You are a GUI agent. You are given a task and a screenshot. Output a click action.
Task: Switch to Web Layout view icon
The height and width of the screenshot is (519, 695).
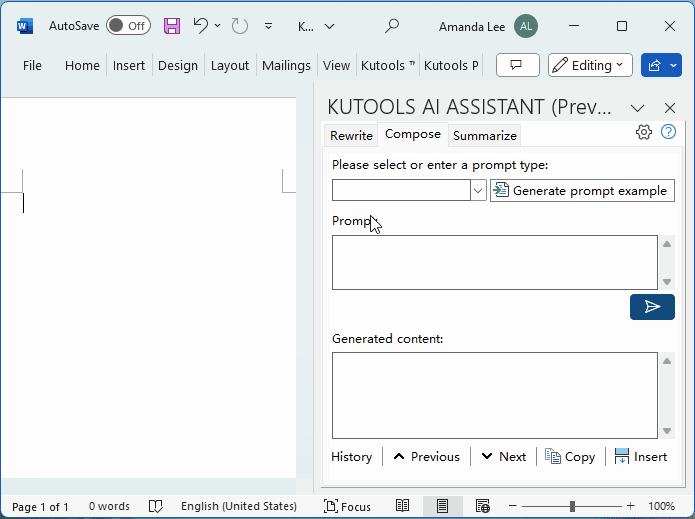coord(483,507)
